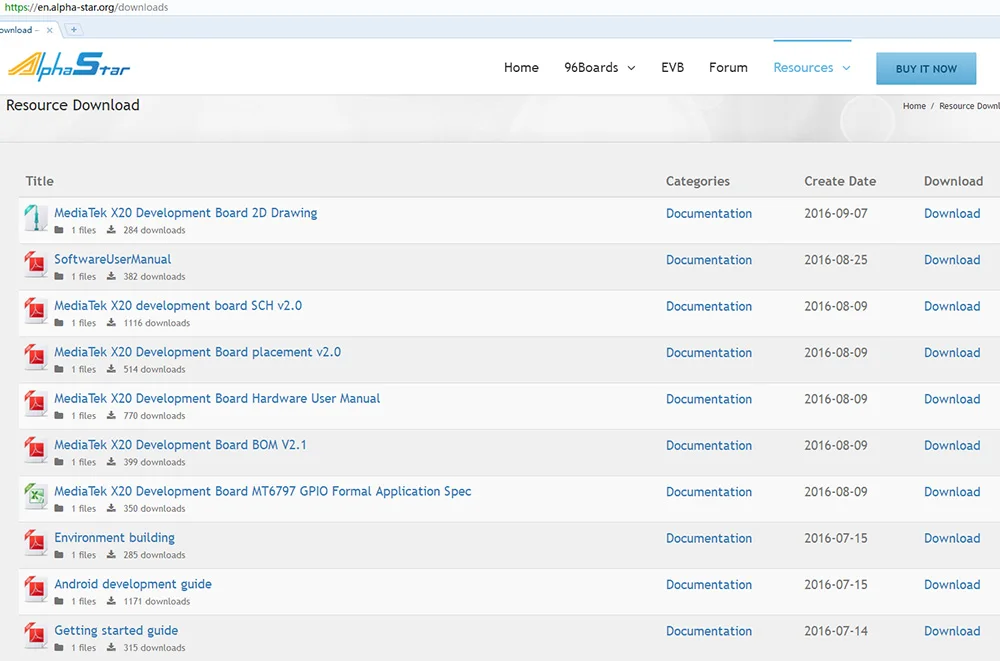Open the Environment building title link
The height and width of the screenshot is (661, 1000).
(x=114, y=538)
